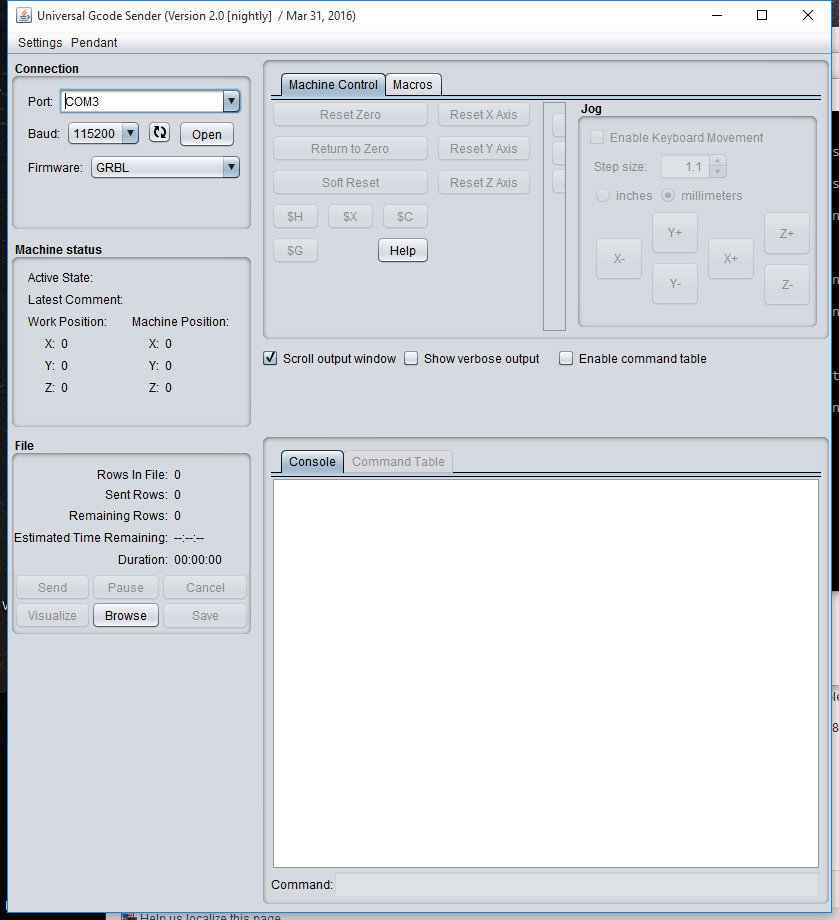Switch to the Machine Control tab
Viewport: 839px width, 920px height.
click(333, 84)
